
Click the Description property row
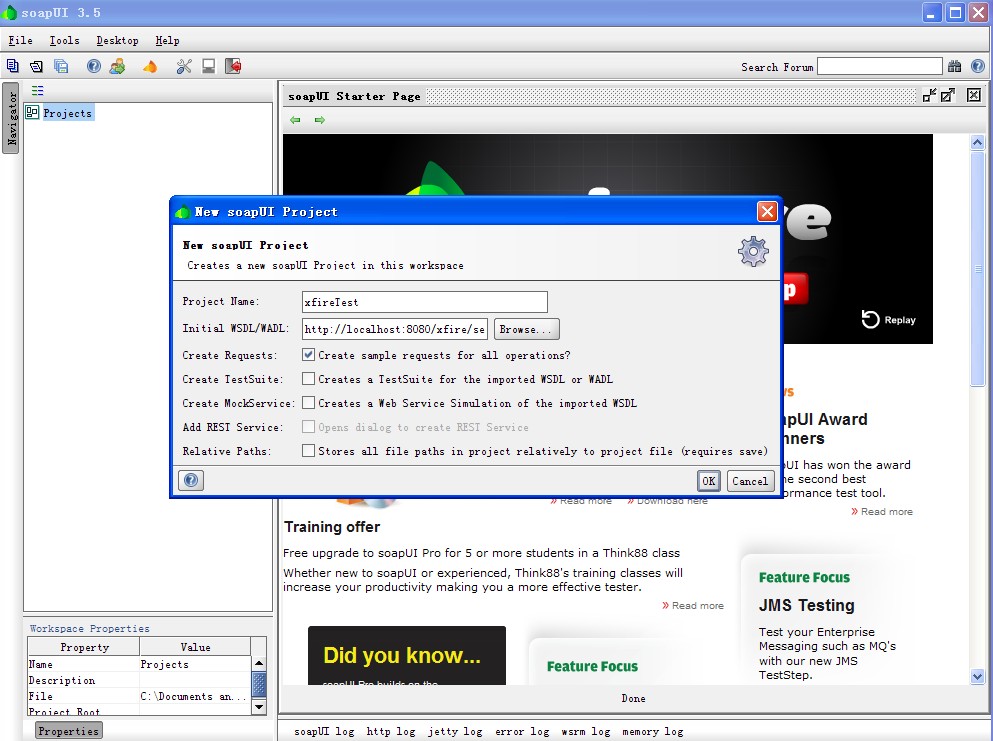[x=139, y=680]
